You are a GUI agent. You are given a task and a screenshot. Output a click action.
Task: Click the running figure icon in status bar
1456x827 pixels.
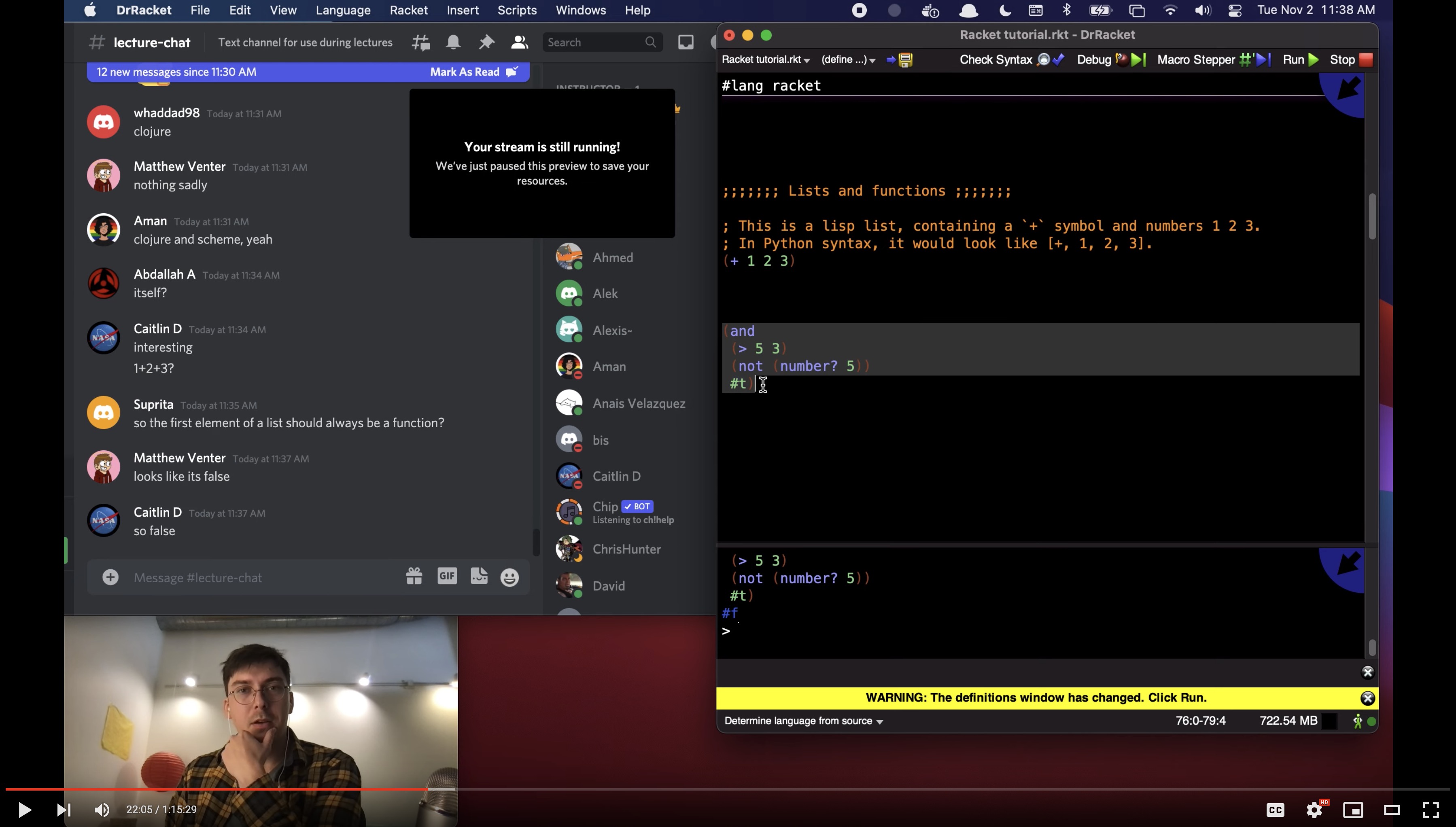(x=1358, y=722)
